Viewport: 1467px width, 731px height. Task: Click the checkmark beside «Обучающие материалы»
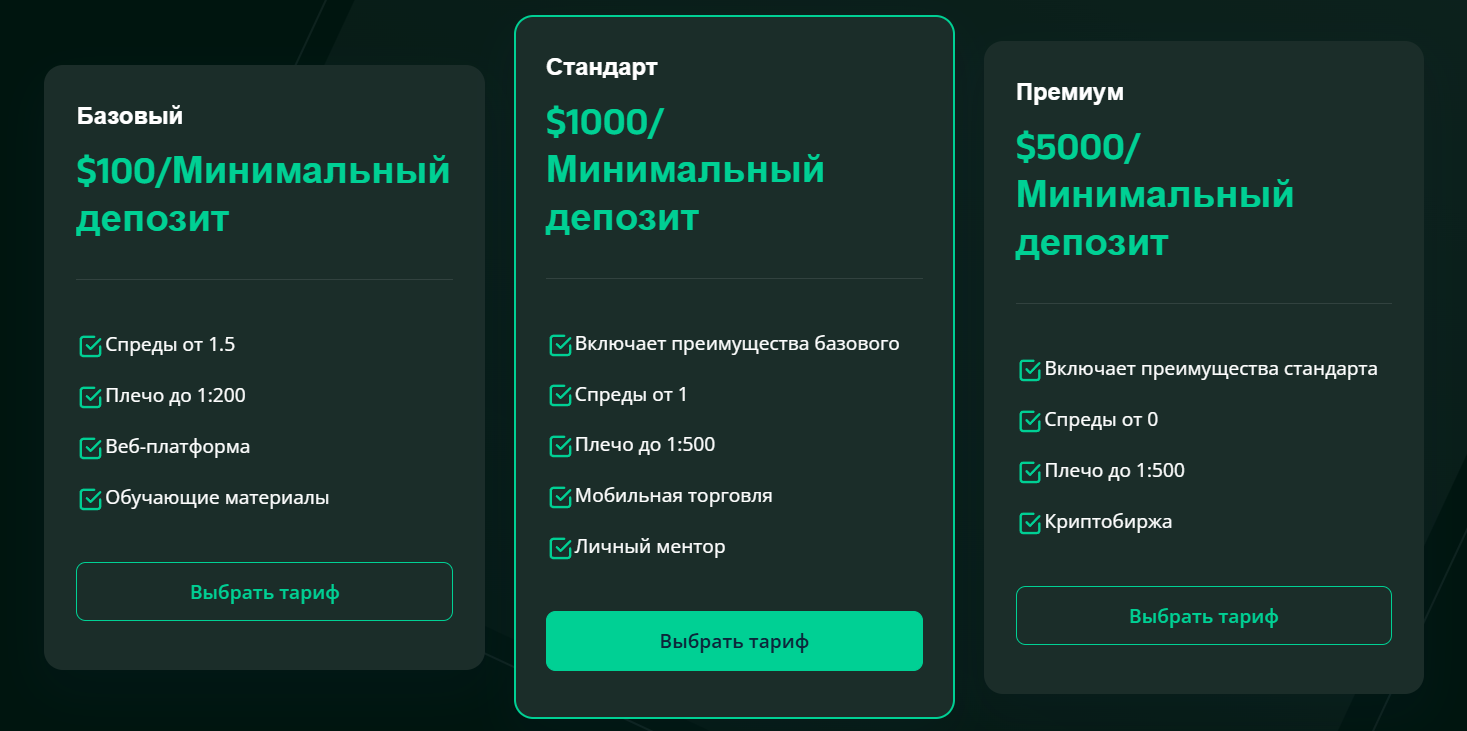tap(89, 497)
